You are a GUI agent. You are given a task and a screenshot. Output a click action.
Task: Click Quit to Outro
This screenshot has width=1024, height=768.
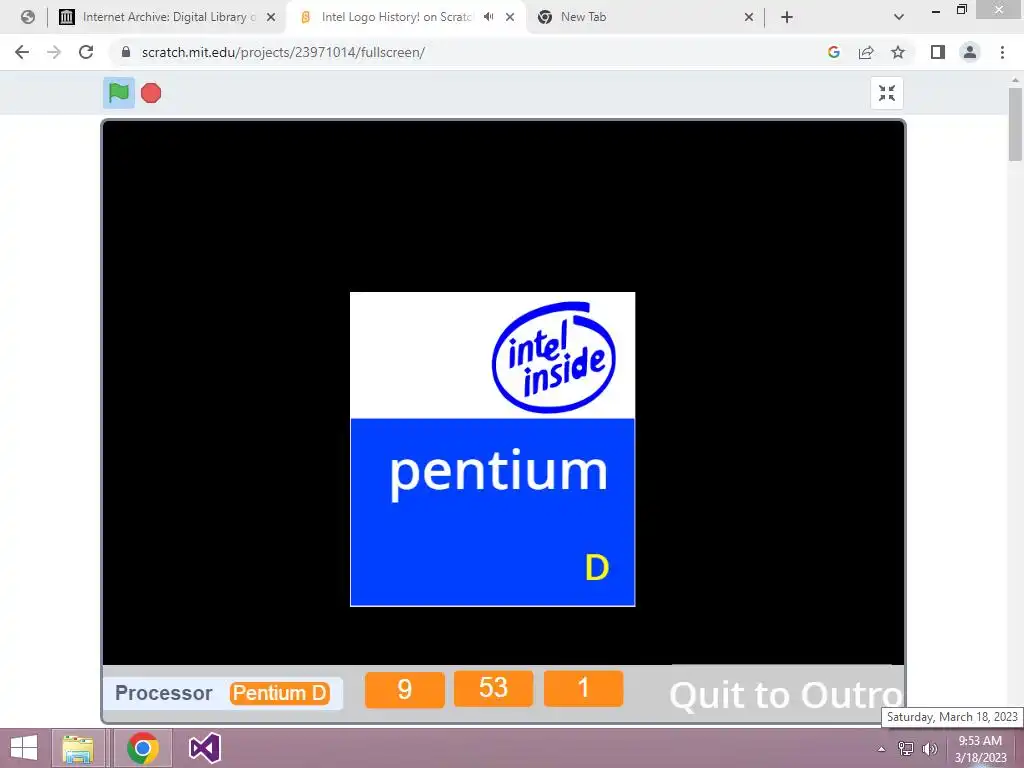point(786,695)
